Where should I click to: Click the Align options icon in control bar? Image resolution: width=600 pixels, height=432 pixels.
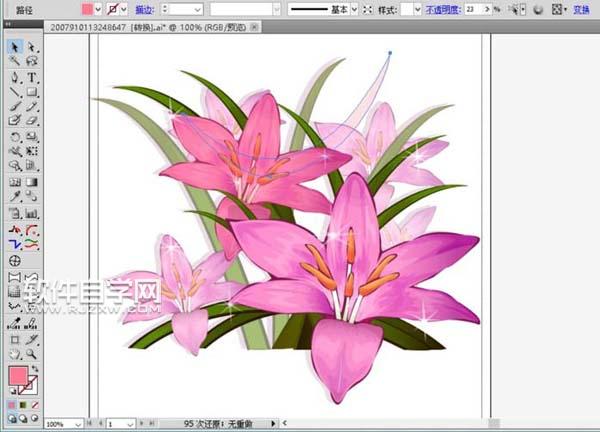pyautogui.click(x=559, y=10)
